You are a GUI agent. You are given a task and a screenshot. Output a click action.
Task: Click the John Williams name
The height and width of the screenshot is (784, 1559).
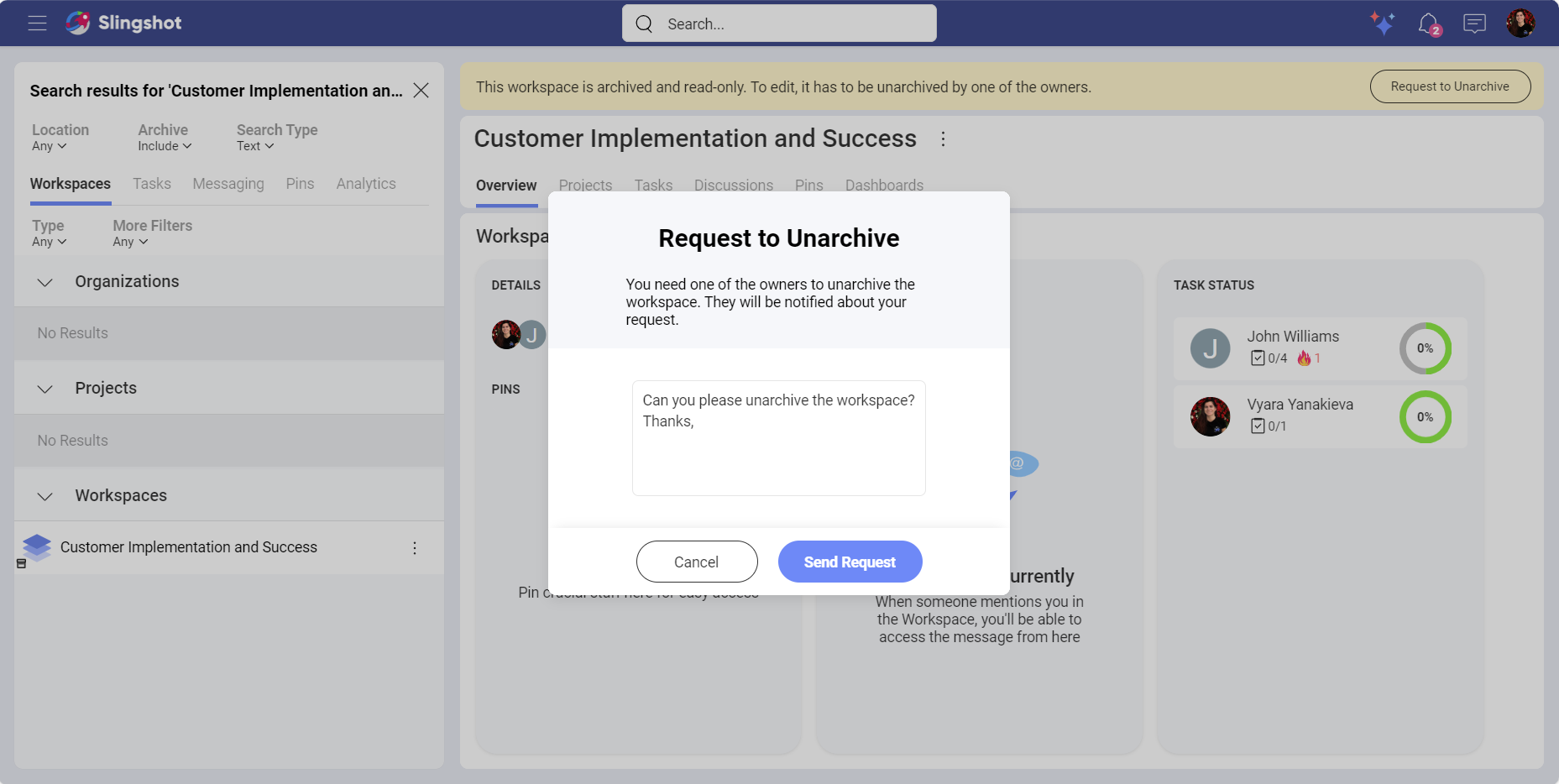coord(1293,337)
